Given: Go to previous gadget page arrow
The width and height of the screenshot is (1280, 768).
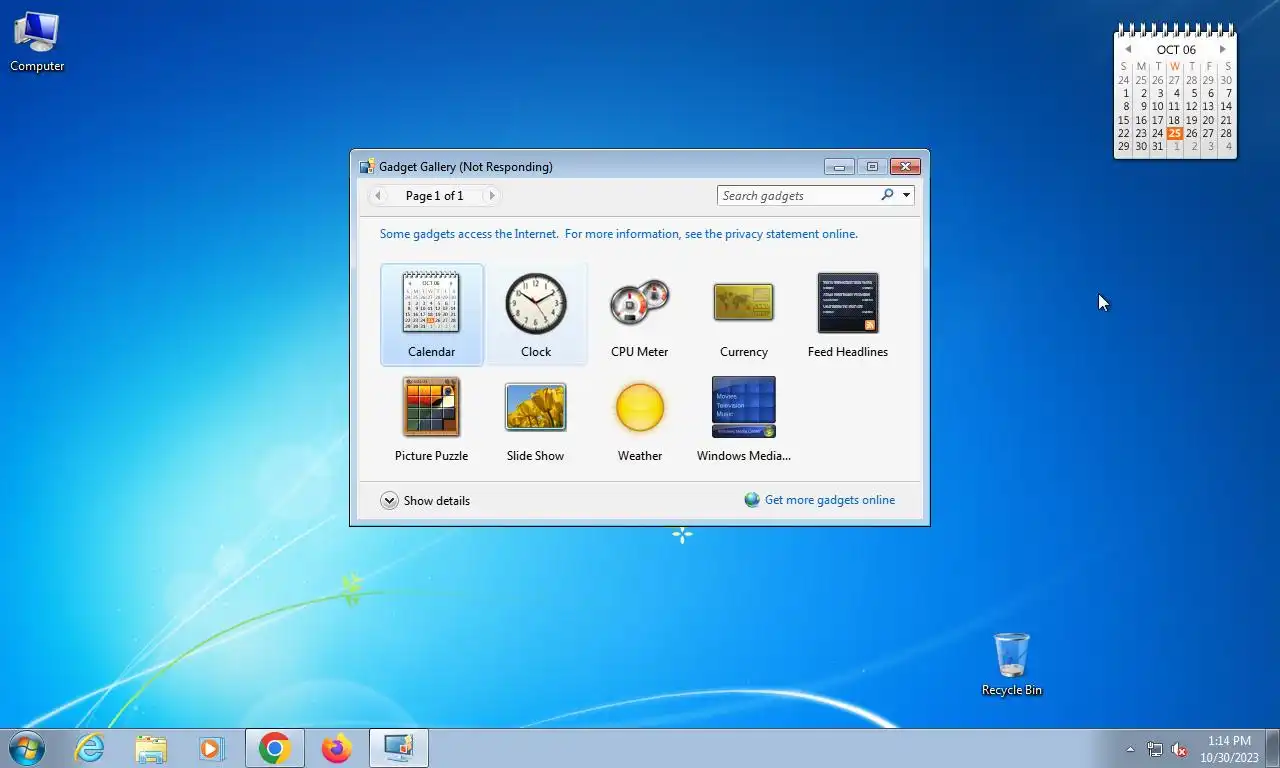Looking at the screenshot, I should tap(378, 196).
